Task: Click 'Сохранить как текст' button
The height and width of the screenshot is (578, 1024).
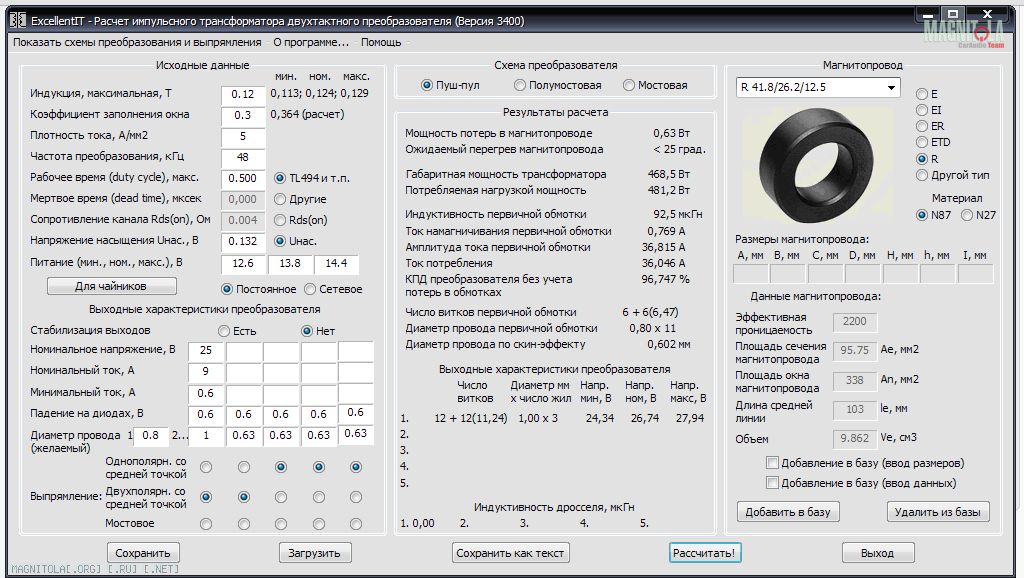Action: (x=510, y=553)
